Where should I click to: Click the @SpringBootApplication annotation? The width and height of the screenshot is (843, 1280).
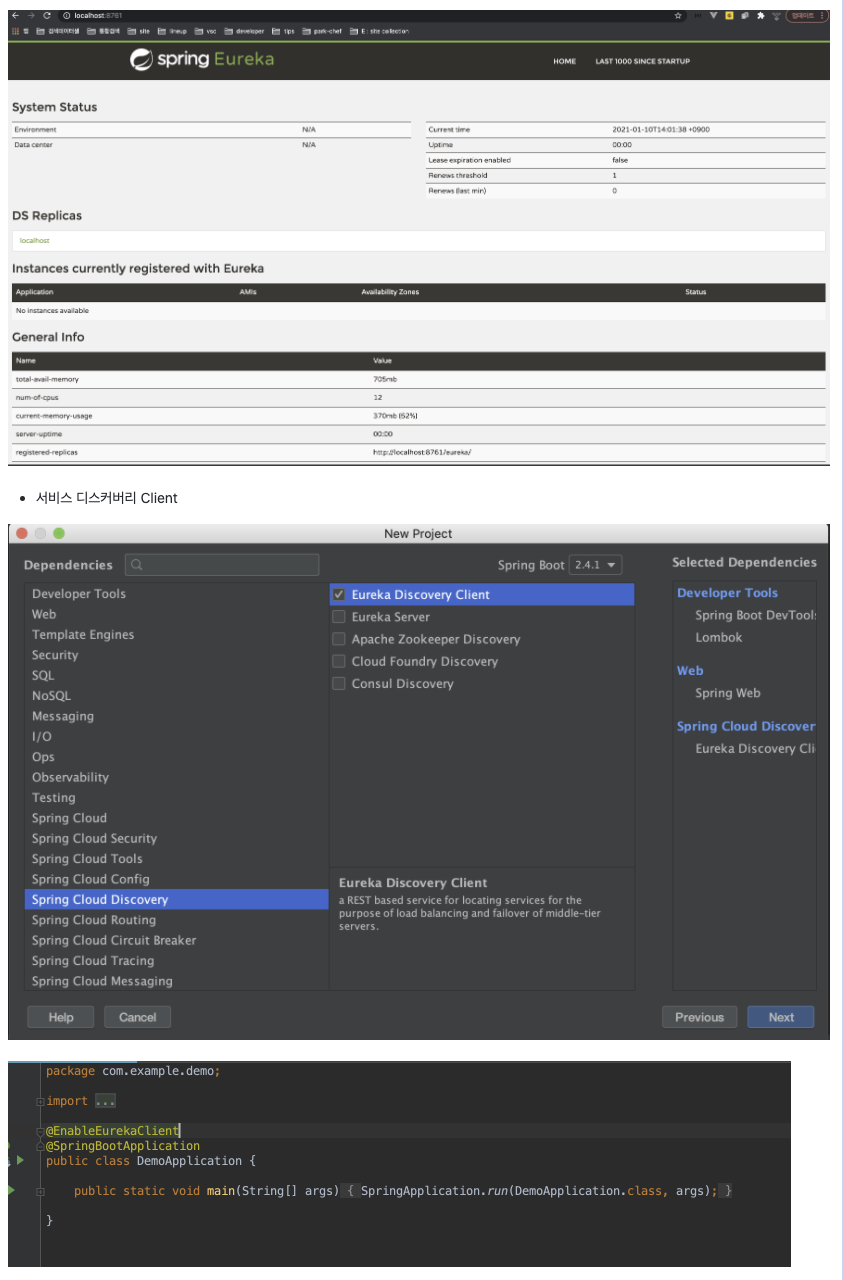(123, 1146)
